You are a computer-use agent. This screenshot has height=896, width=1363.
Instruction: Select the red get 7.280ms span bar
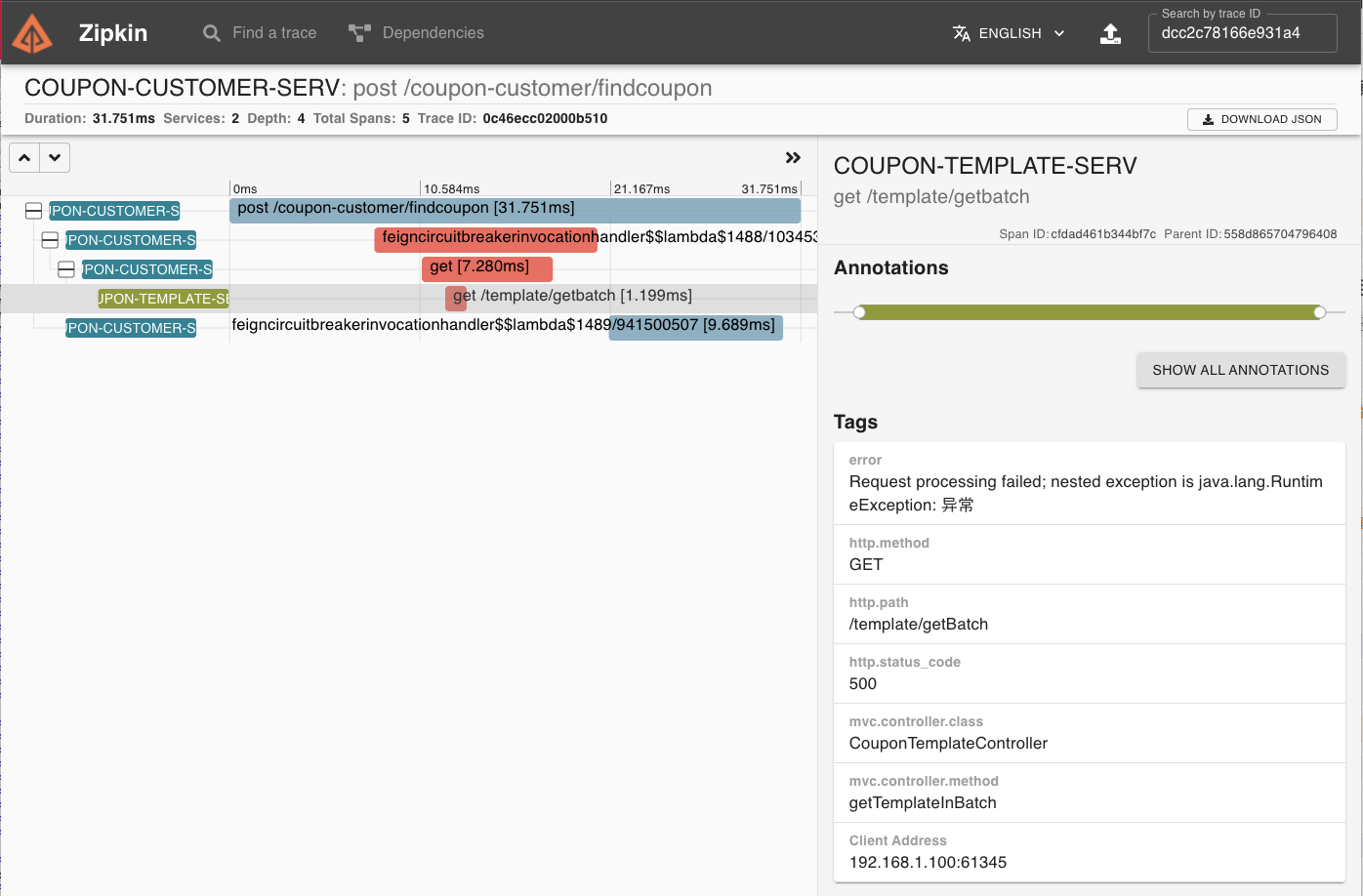487,268
